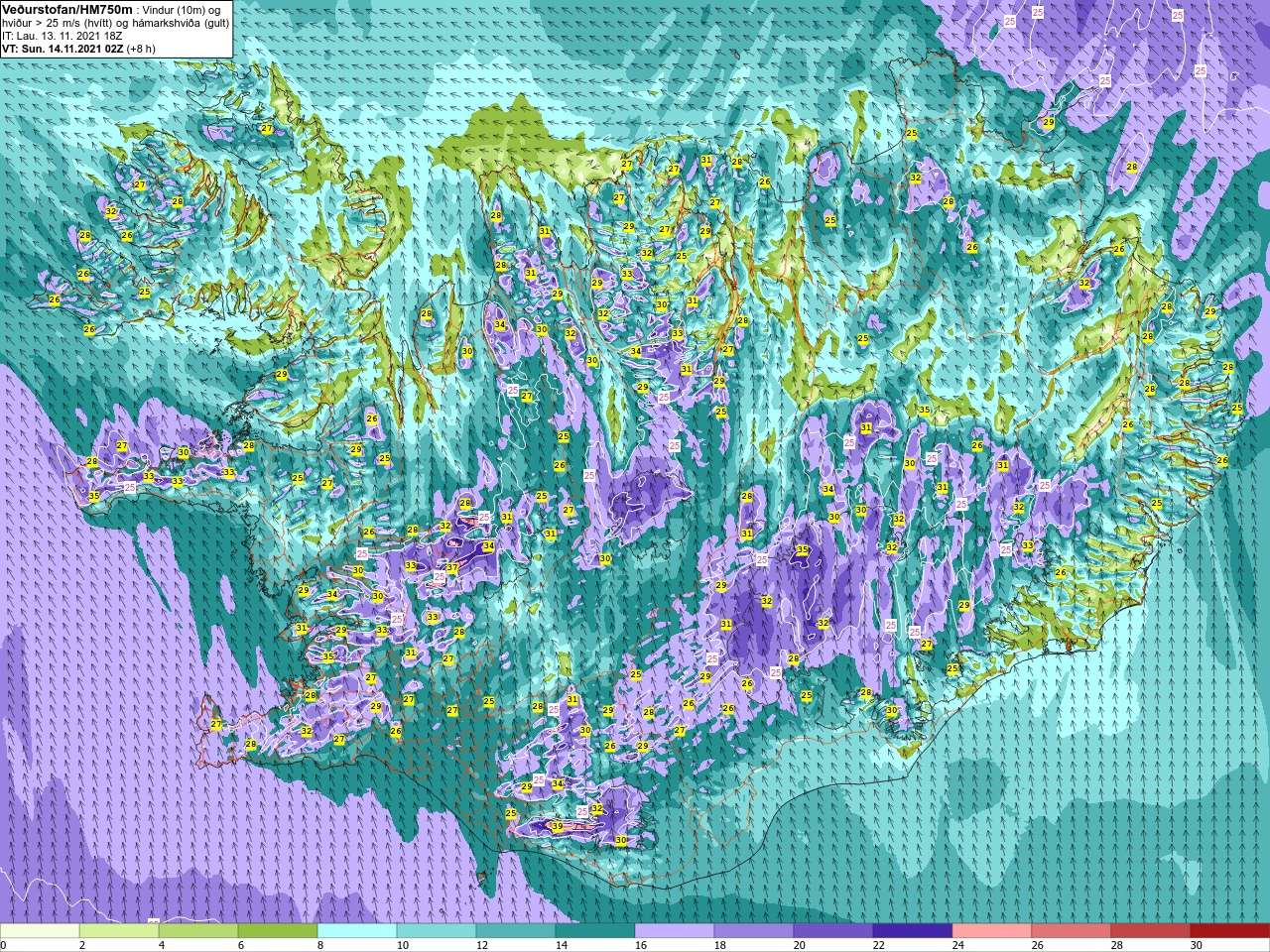The image size is (1270, 952).
Task: Select the 18–20 m/s medium purple legend swatch
Action: point(754,931)
